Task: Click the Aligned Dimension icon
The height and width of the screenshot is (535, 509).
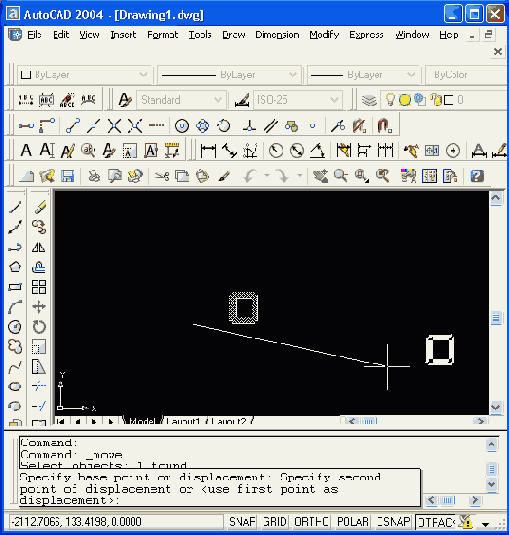Action: coord(229,150)
